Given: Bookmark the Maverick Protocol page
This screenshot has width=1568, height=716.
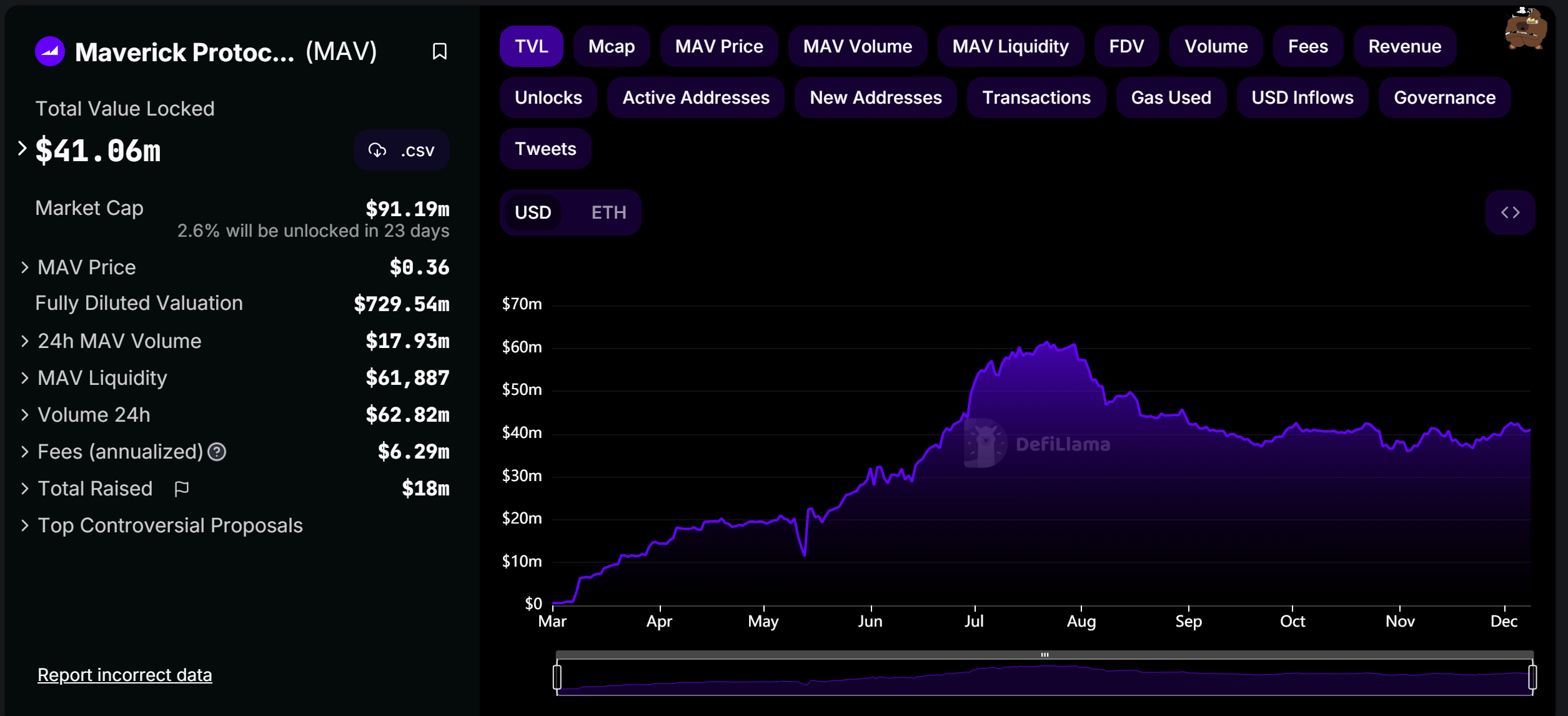Looking at the screenshot, I should (439, 51).
